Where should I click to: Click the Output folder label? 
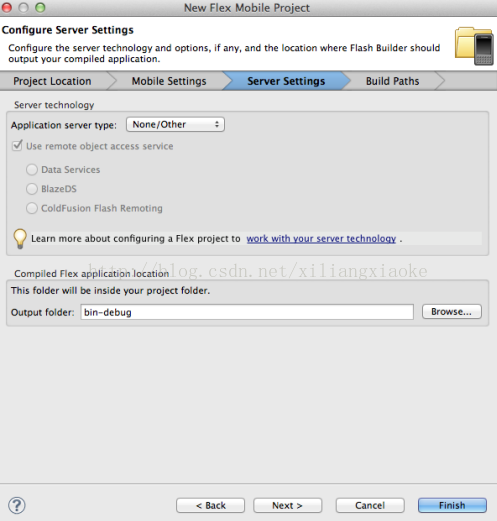pos(43,312)
